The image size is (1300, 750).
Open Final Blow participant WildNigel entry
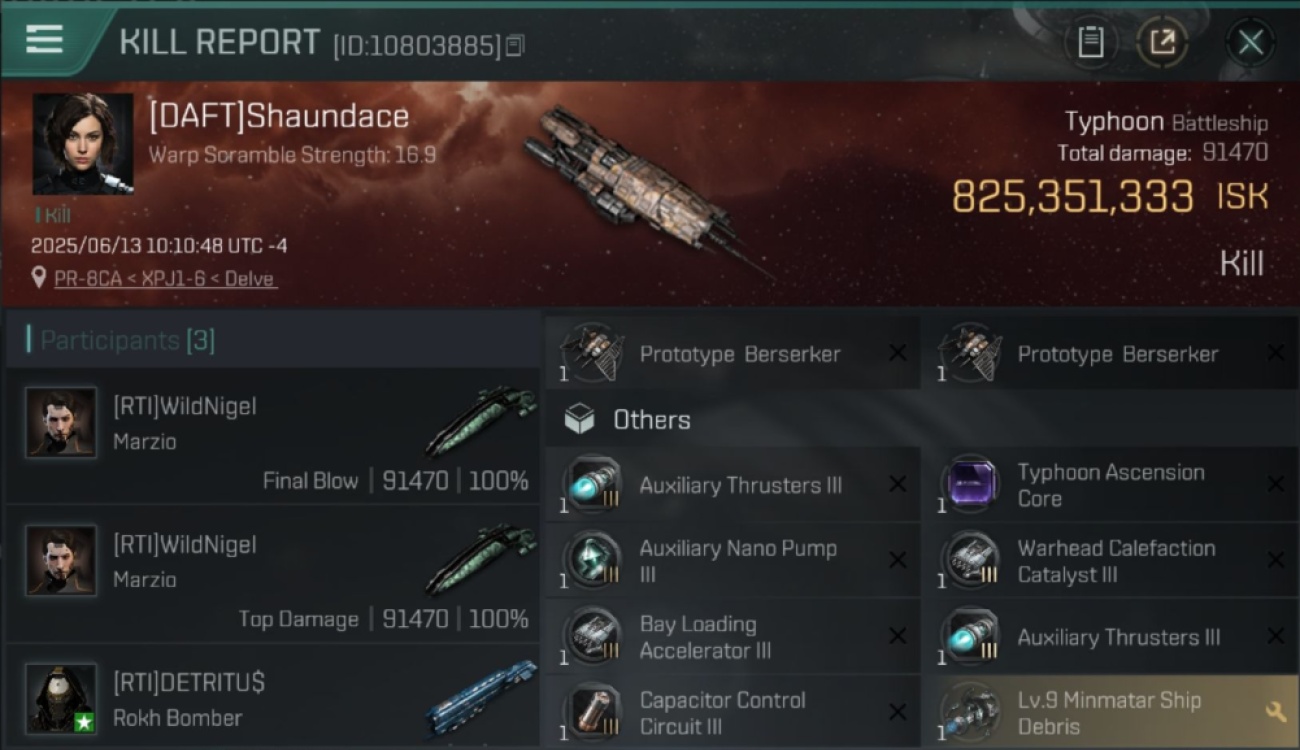[273, 437]
